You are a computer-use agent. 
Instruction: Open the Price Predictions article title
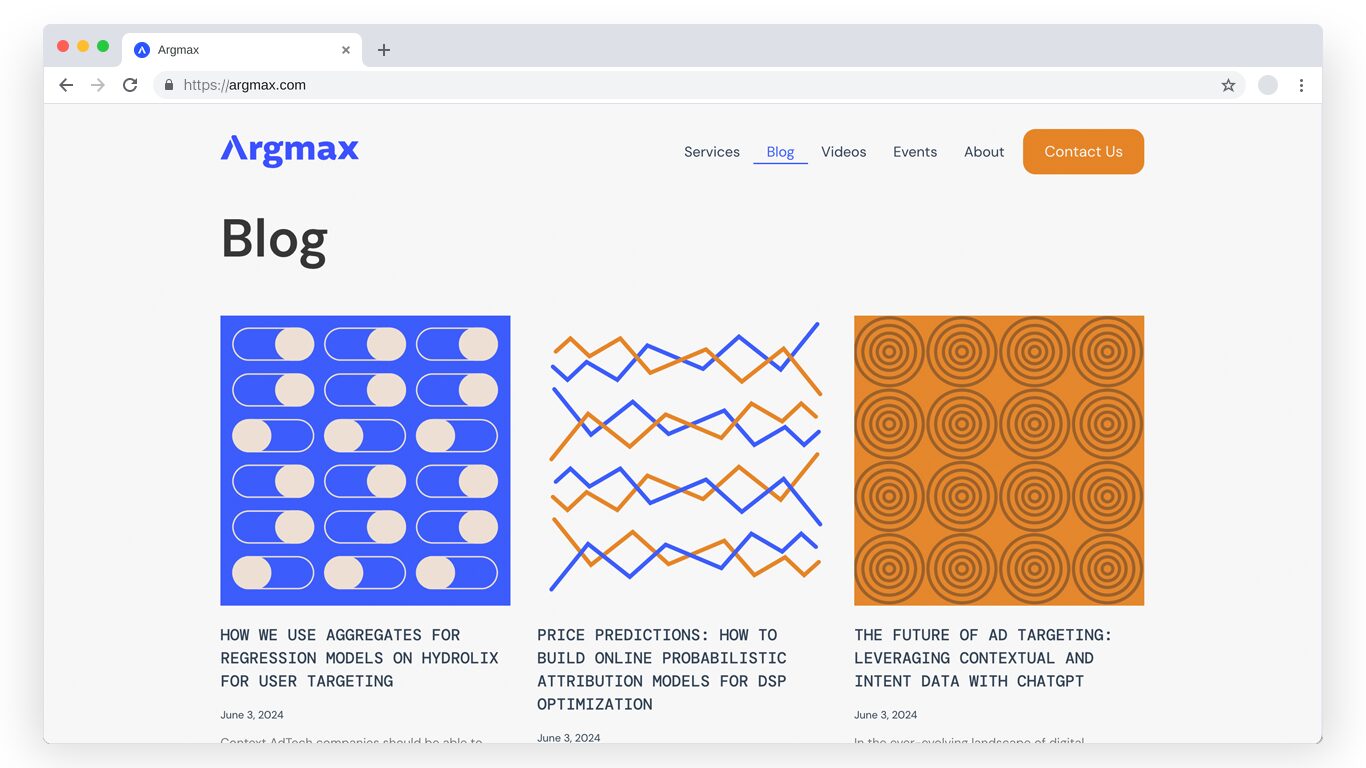(662, 669)
